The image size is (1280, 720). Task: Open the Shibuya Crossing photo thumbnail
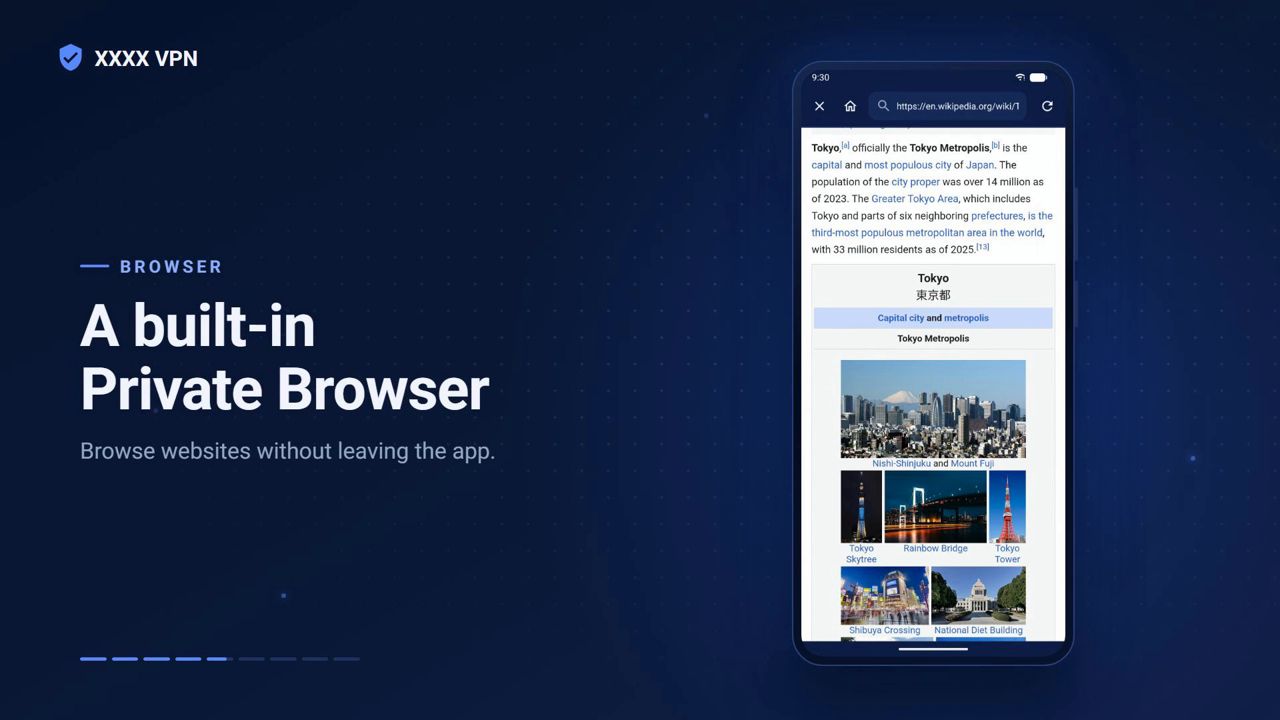click(x=885, y=596)
